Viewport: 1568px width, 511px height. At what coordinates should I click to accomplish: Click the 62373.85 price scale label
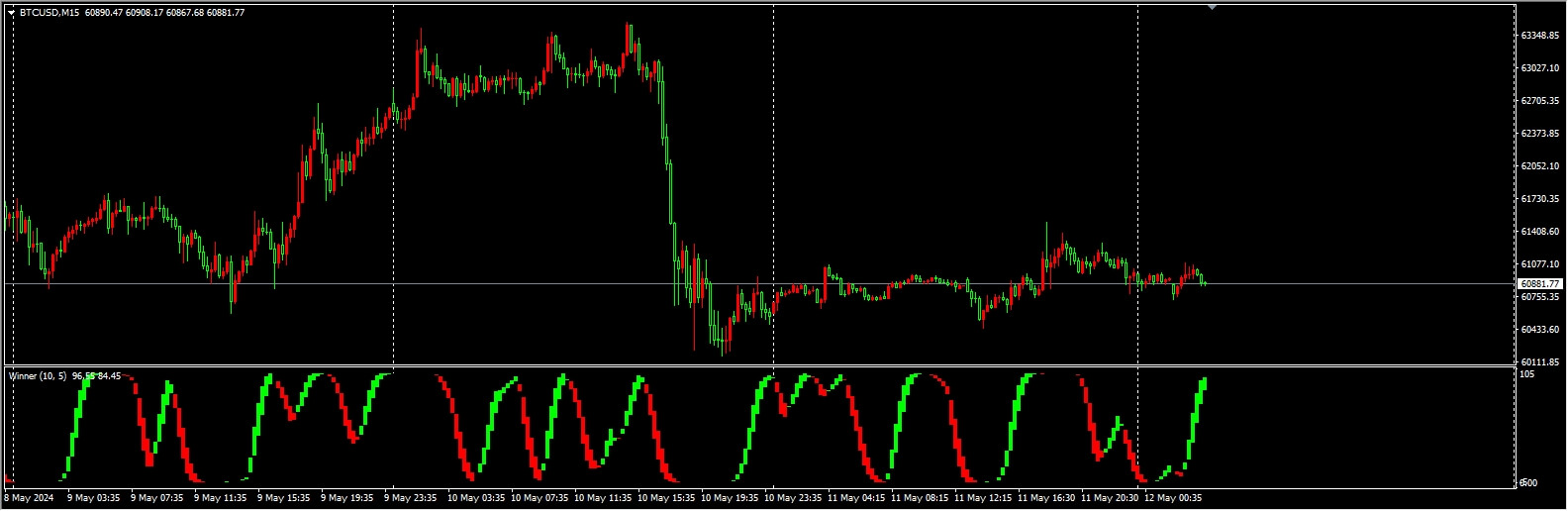pyautogui.click(x=1540, y=134)
